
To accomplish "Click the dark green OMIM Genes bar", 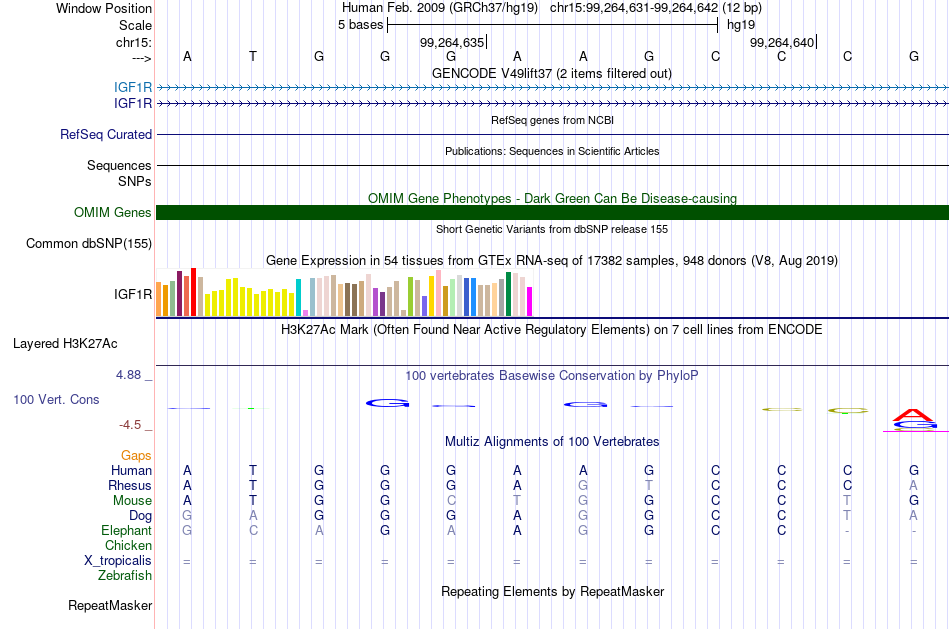I will (x=552, y=212).
